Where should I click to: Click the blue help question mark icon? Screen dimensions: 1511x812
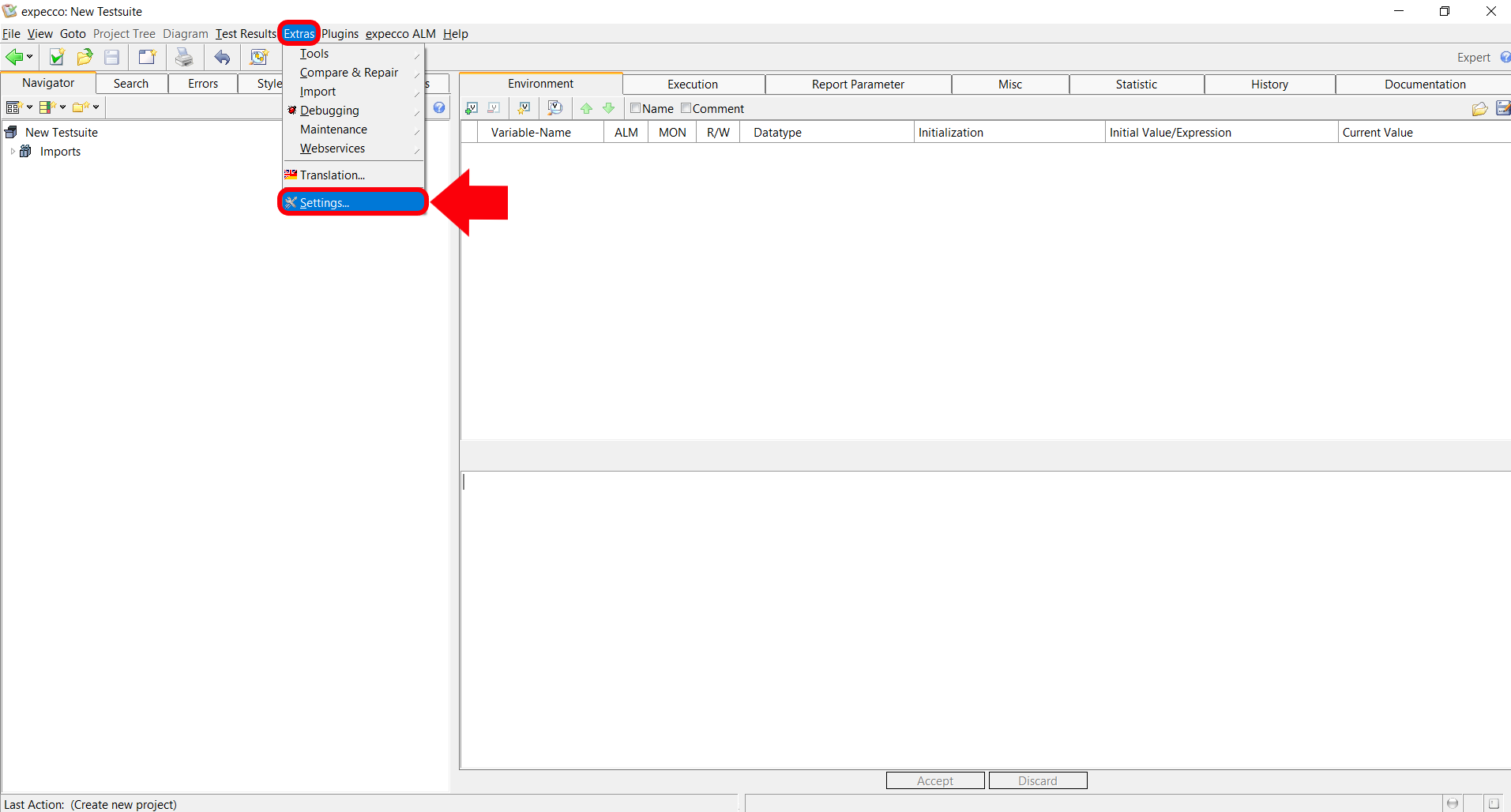[439, 108]
